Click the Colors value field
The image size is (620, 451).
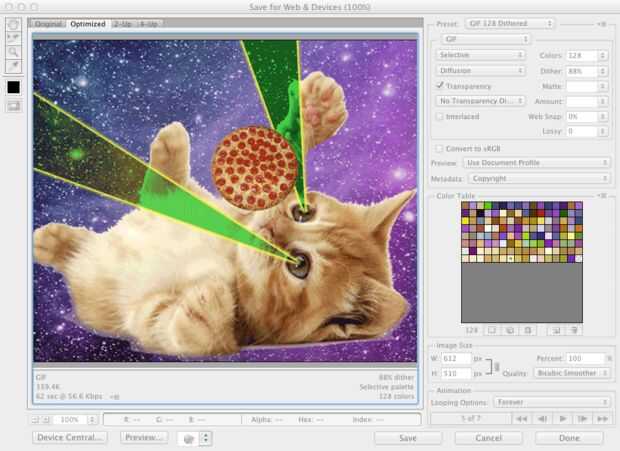[x=582, y=55]
